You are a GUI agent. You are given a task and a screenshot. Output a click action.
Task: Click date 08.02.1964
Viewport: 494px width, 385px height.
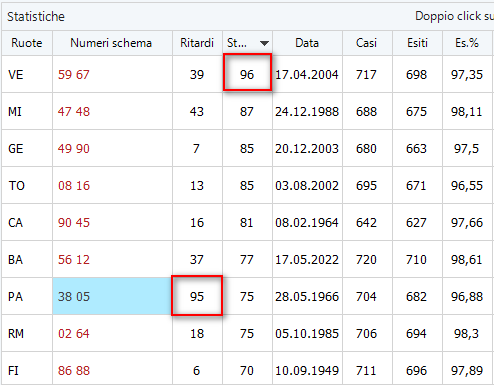point(307,222)
